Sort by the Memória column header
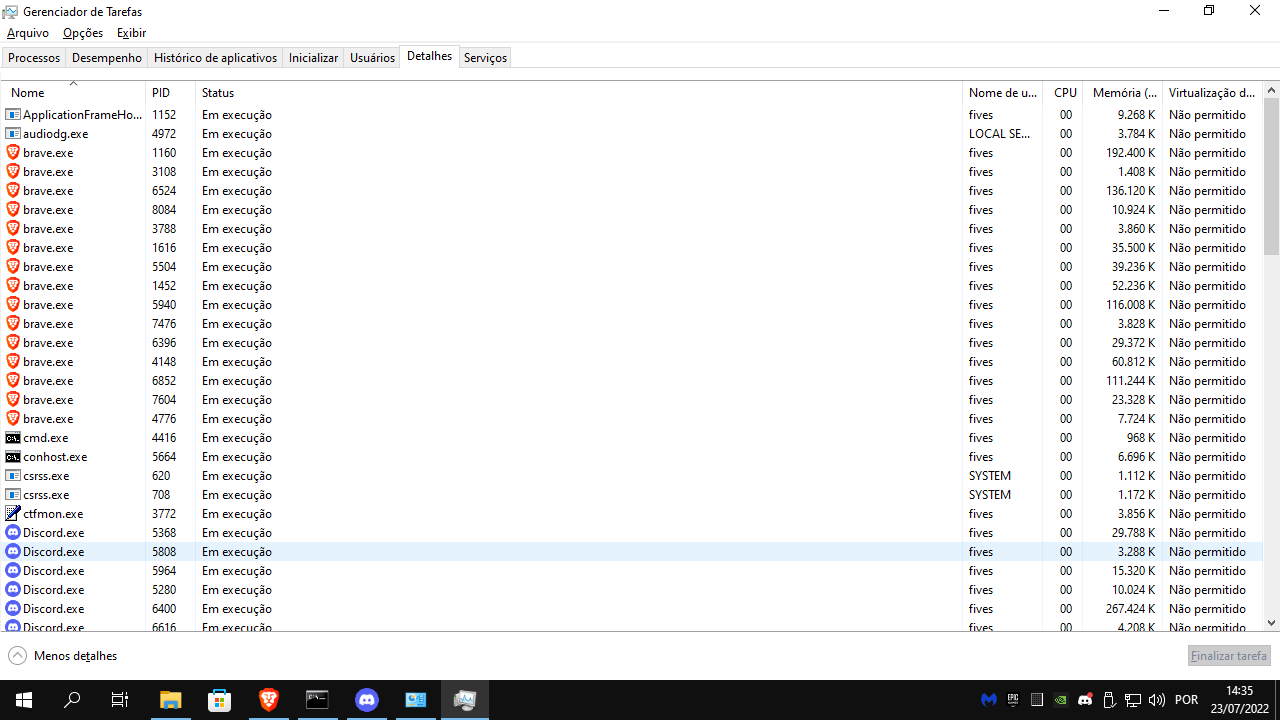Viewport: 1280px width, 720px height. point(1122,92)
